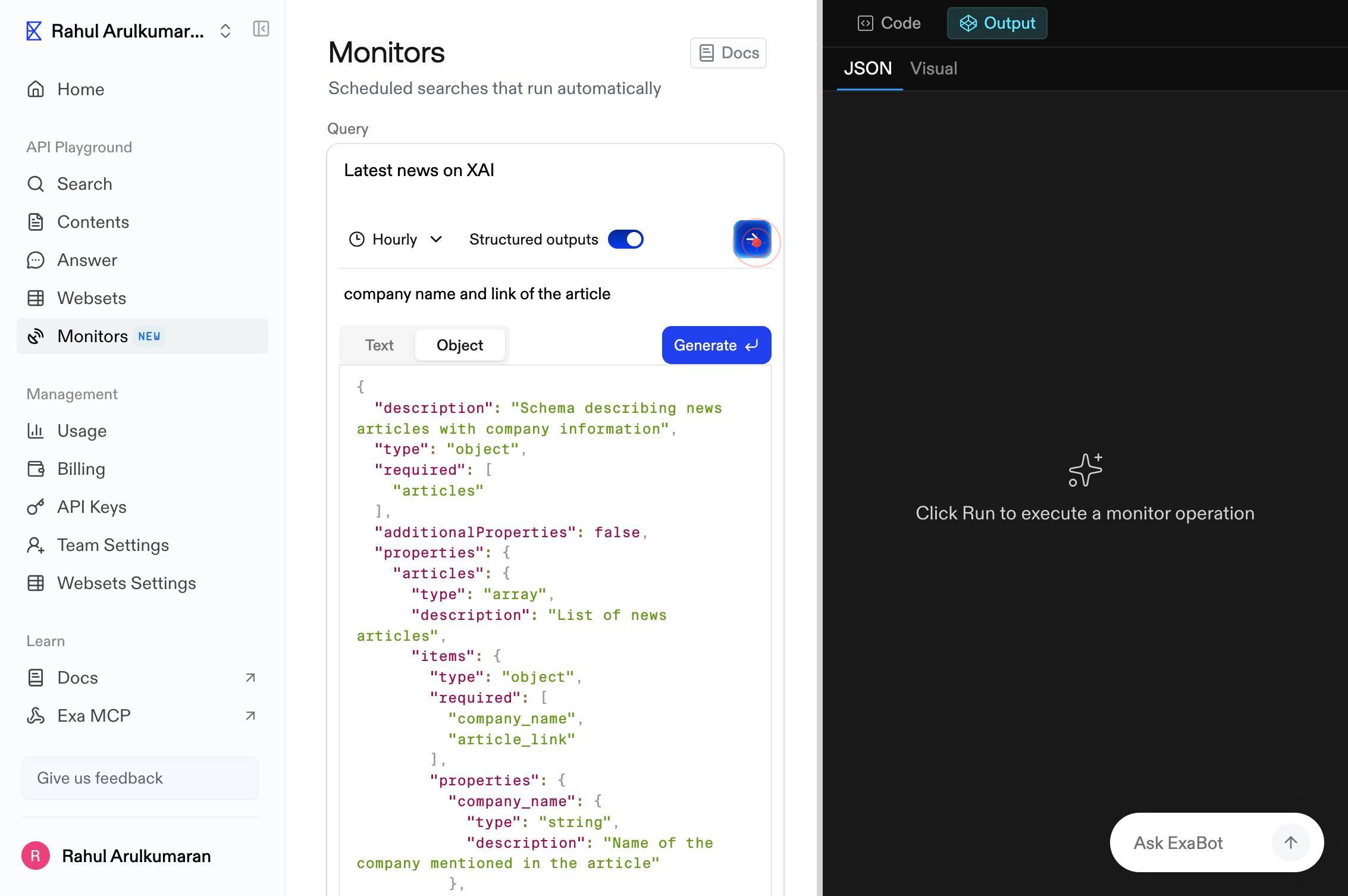Image resolution: width=1348 pixels, height=896 pixels.
Task: Edit the schema prompt text field
Action: tap(554, 294)
